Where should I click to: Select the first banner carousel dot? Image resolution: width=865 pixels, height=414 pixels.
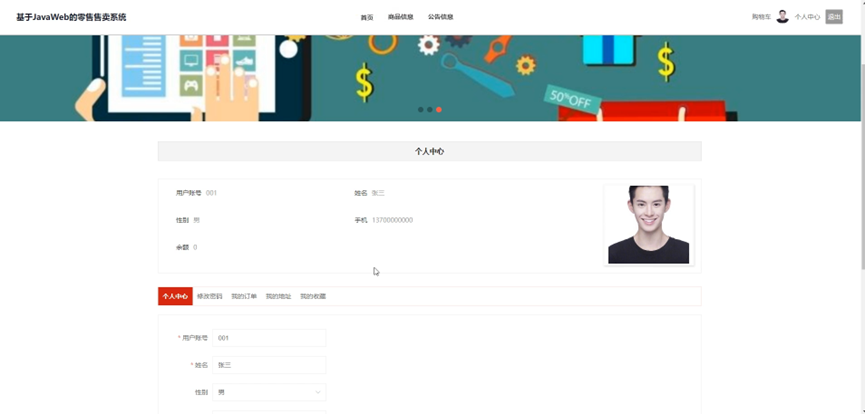point(421,110)
